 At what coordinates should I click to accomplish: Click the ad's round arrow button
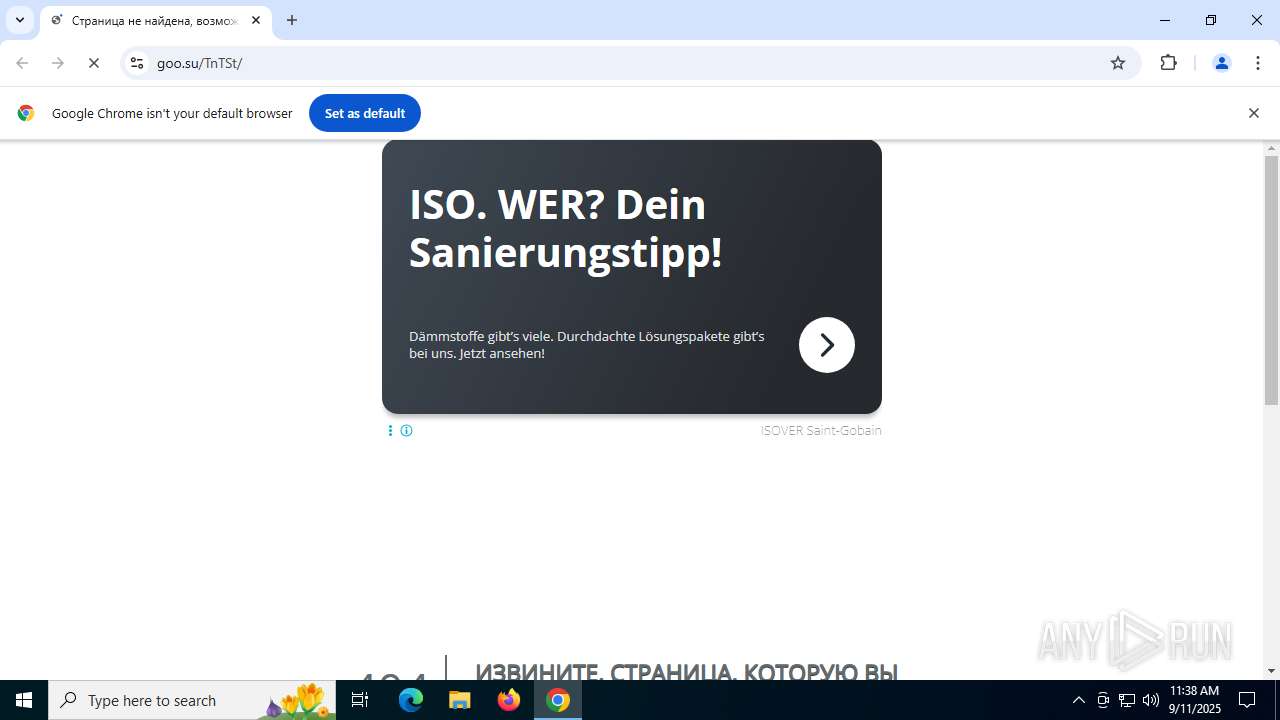827,345
